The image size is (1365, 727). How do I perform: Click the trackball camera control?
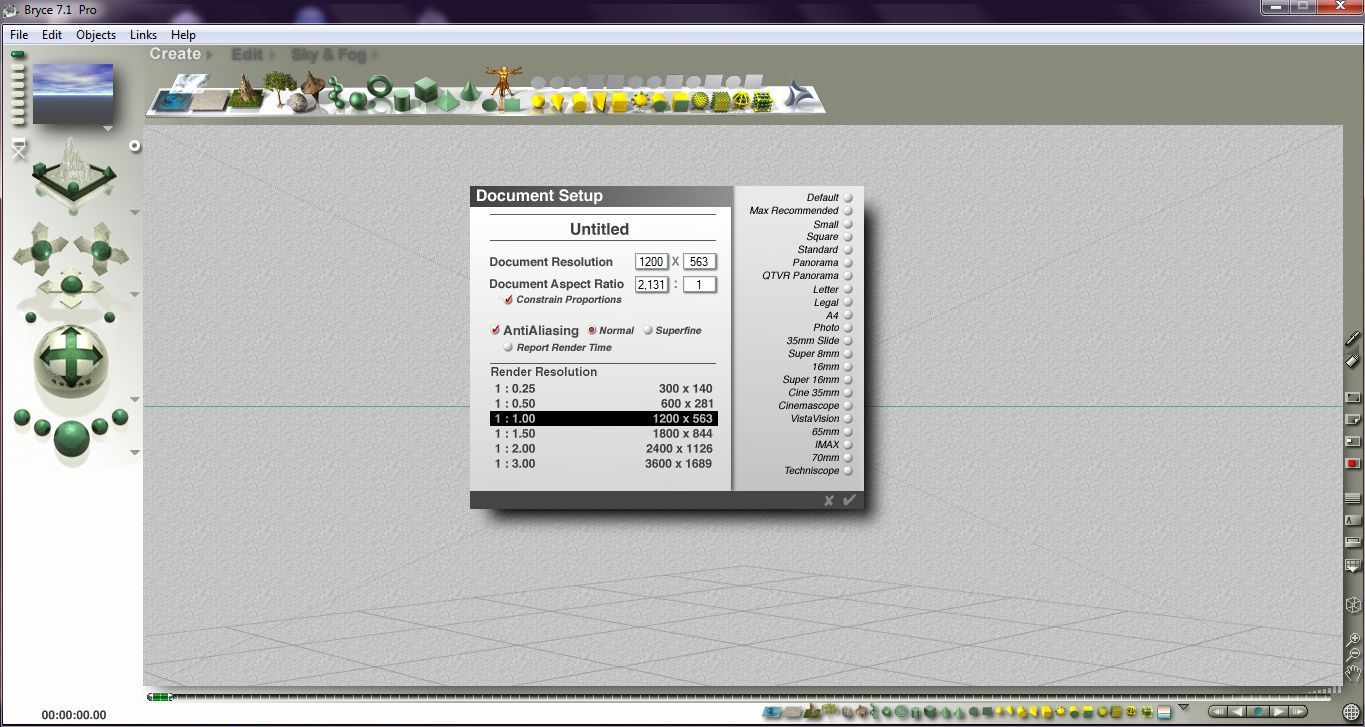(x=72, y=358)
